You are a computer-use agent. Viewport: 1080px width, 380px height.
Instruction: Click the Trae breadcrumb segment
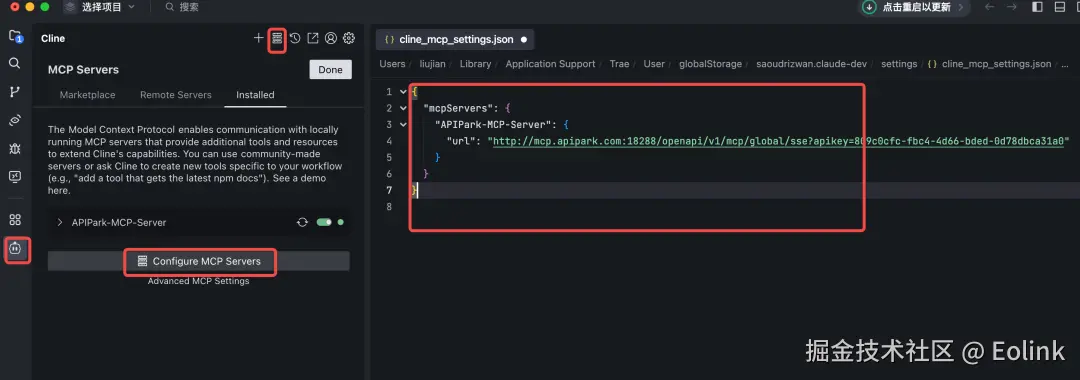[619, 63]
